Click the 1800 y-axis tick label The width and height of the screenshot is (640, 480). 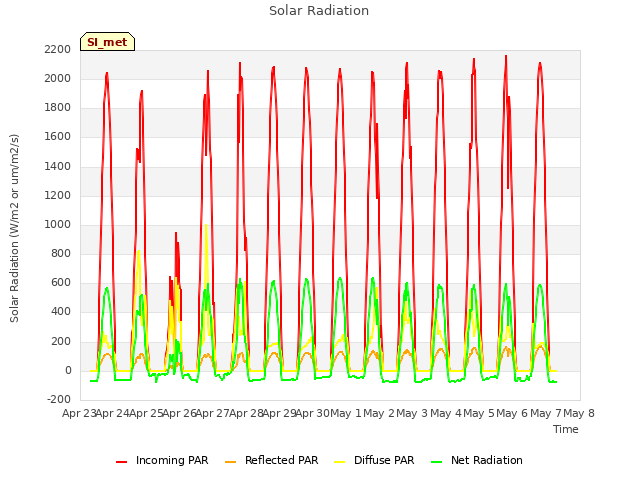coord(58,108)
